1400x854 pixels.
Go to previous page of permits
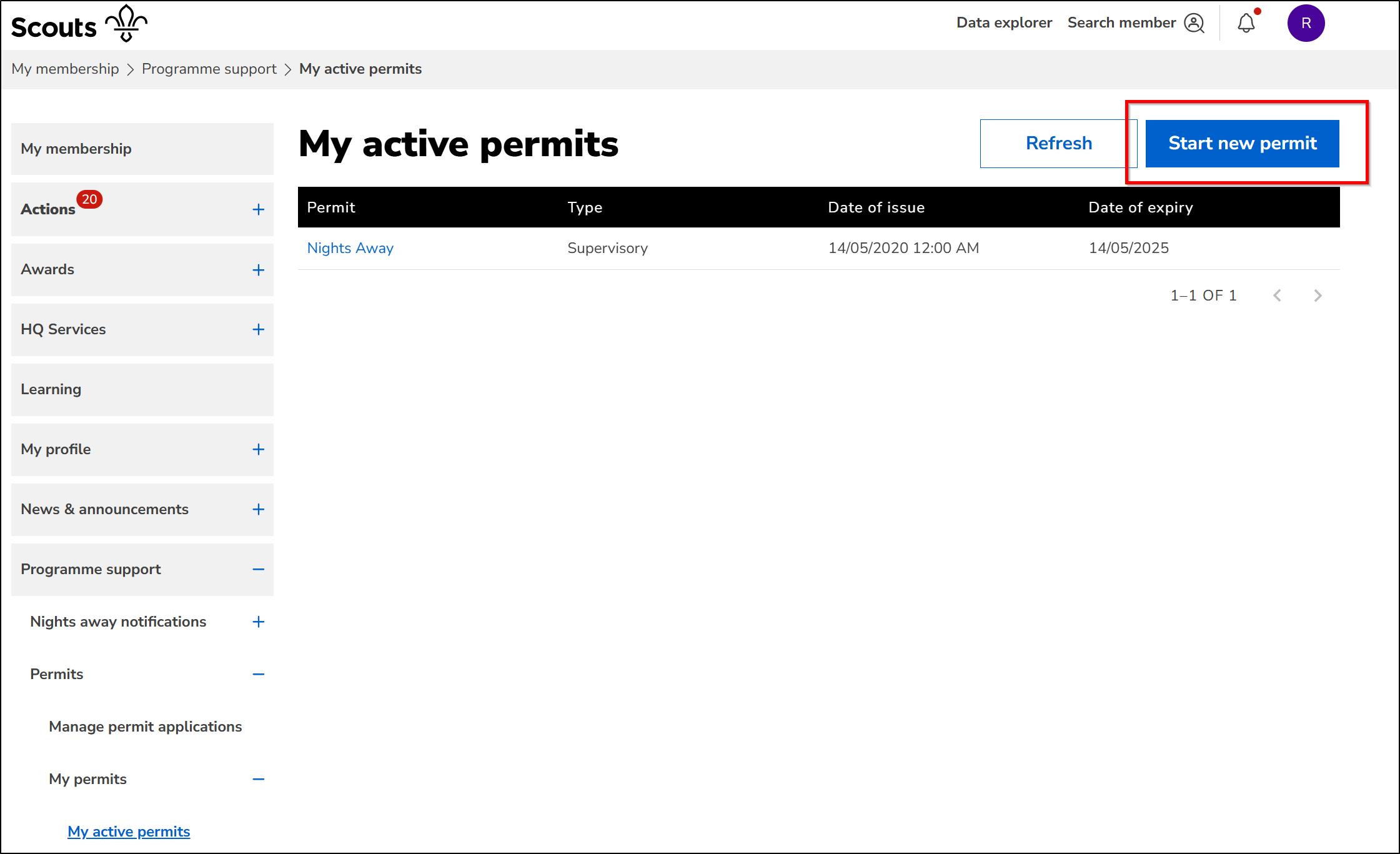click(1277, 295)
